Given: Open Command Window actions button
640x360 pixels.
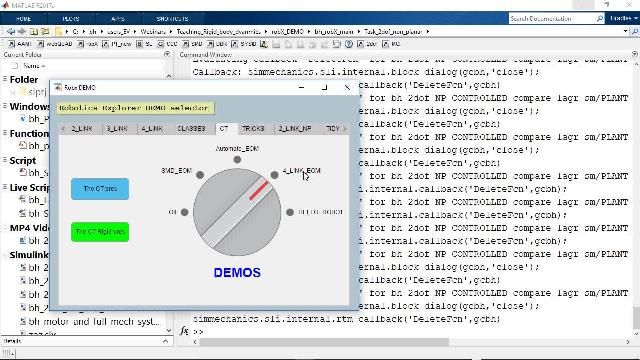Looking at the screenshot, I should pos(635,54).
